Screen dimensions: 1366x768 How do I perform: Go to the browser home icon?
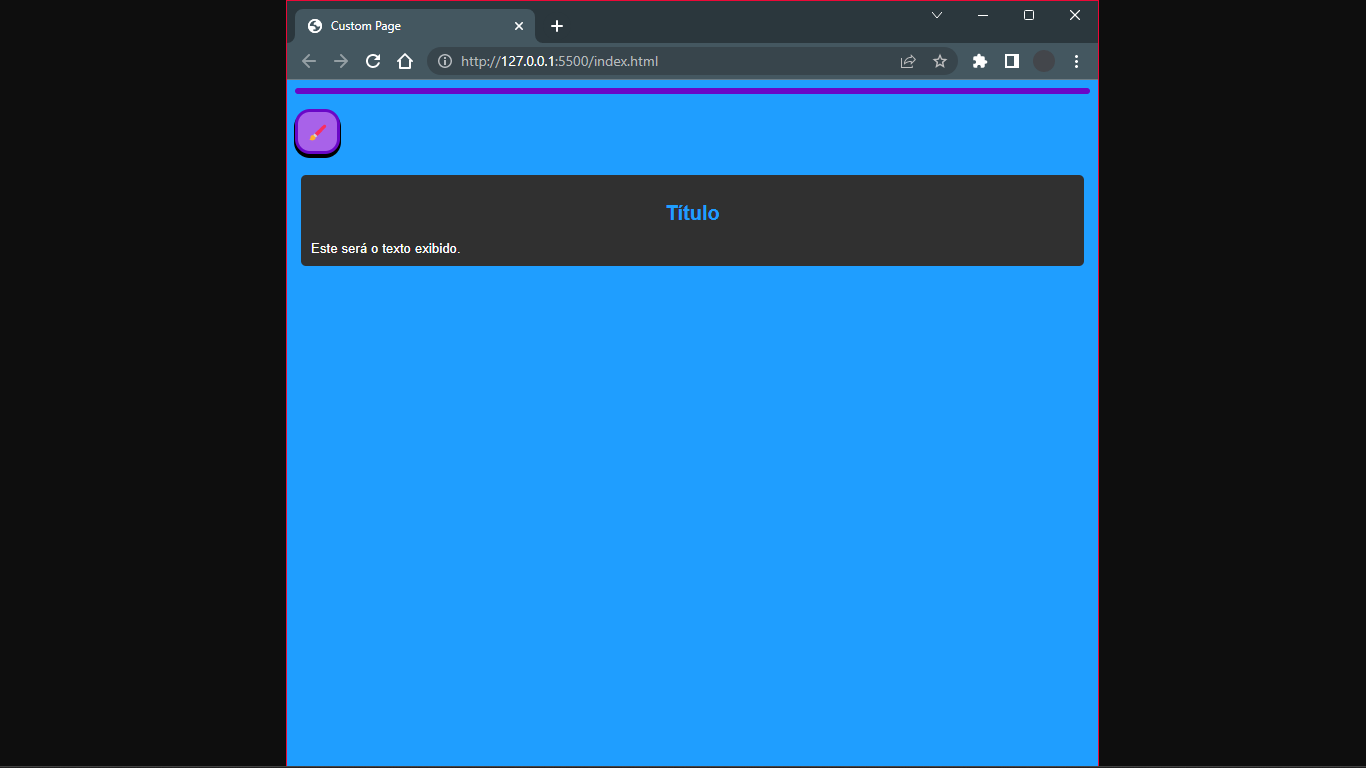click(x=404, y=61)
